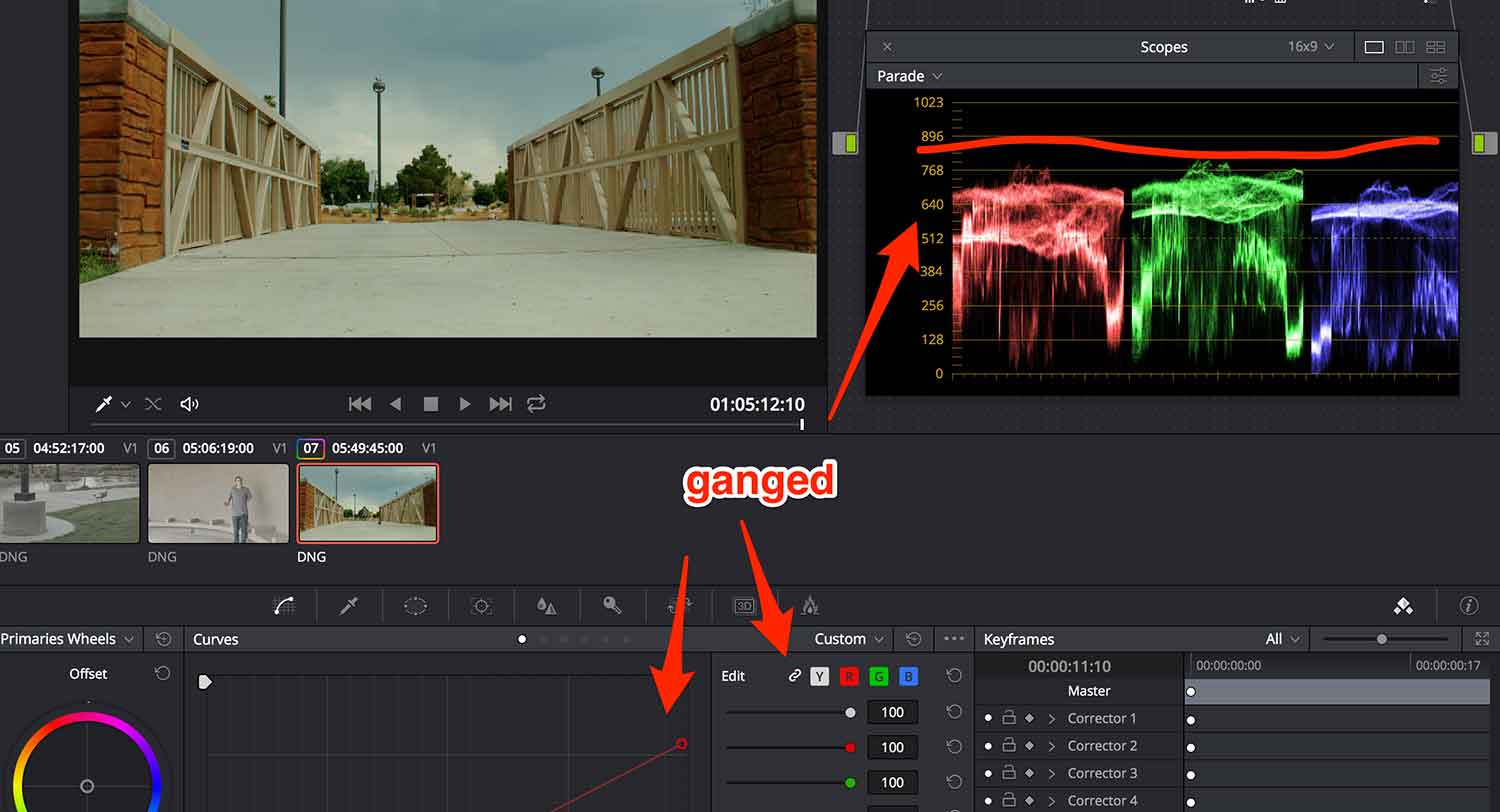Select clip 06 thumbnail at 05:06:19:00
The height and width of the screenshot is (812, 1500).
[x=218, y=503]
